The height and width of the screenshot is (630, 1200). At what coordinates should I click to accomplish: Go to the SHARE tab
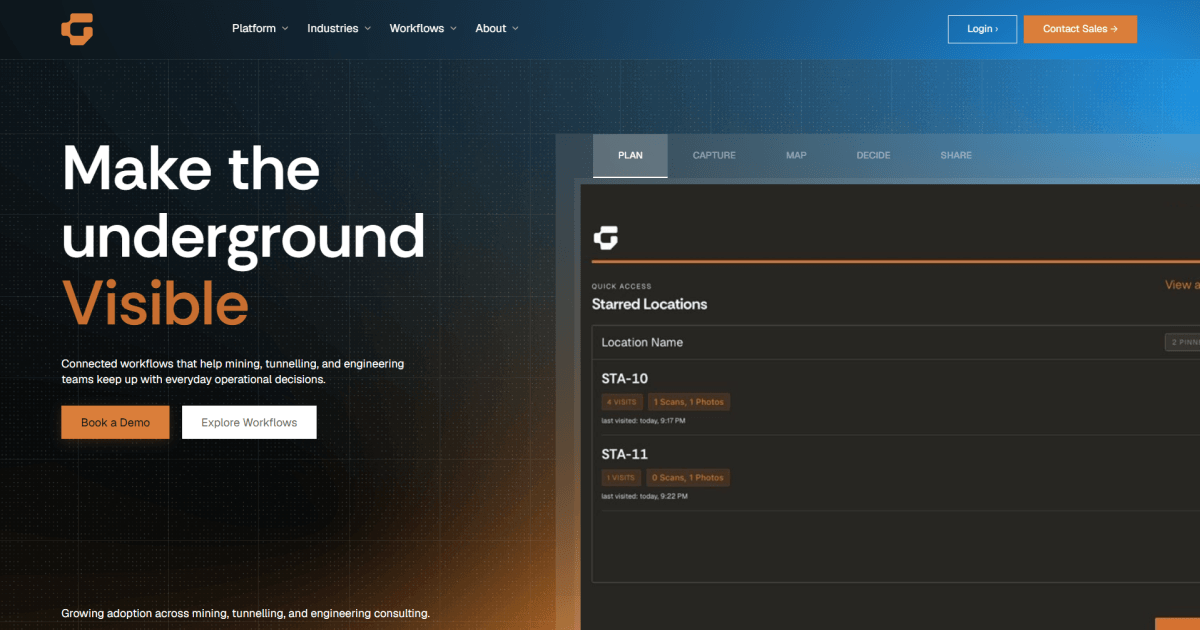tap(956, 156)
